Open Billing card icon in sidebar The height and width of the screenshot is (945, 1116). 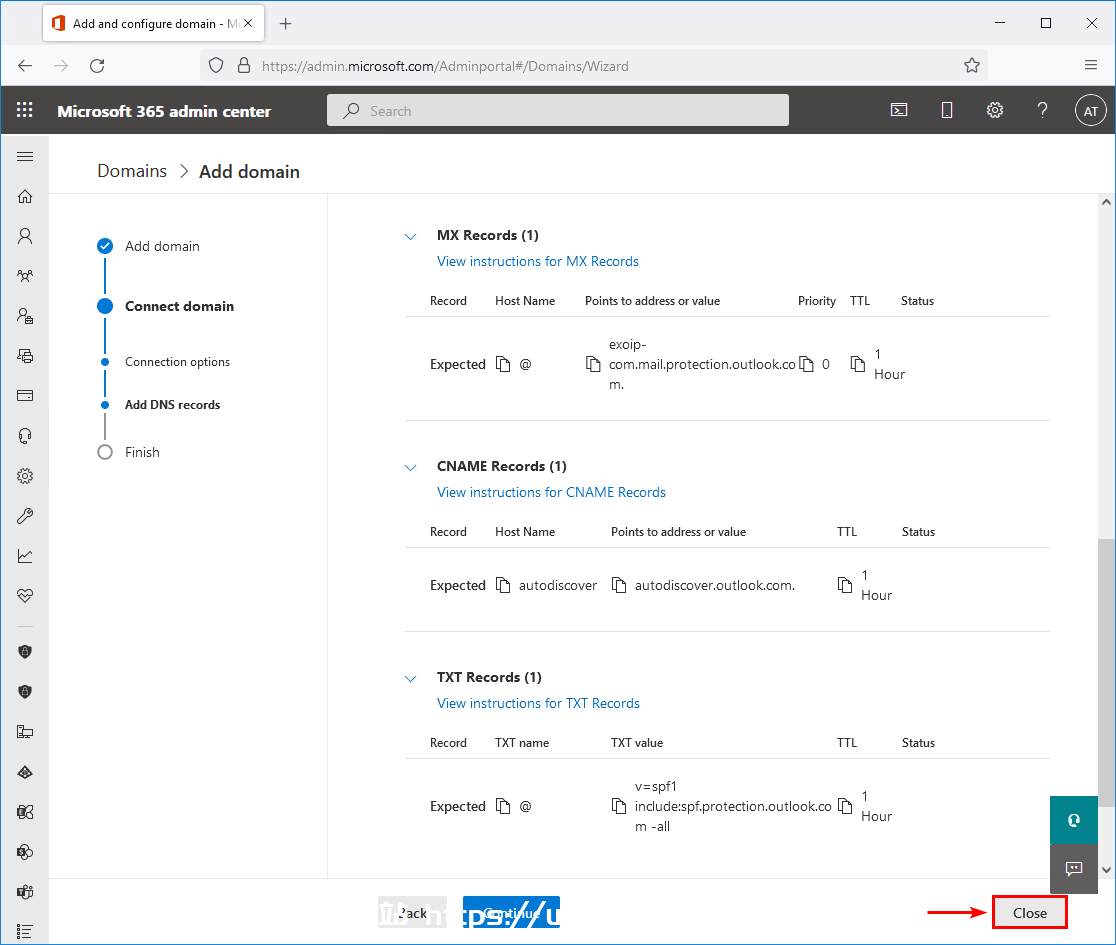[x=25, y=396]
